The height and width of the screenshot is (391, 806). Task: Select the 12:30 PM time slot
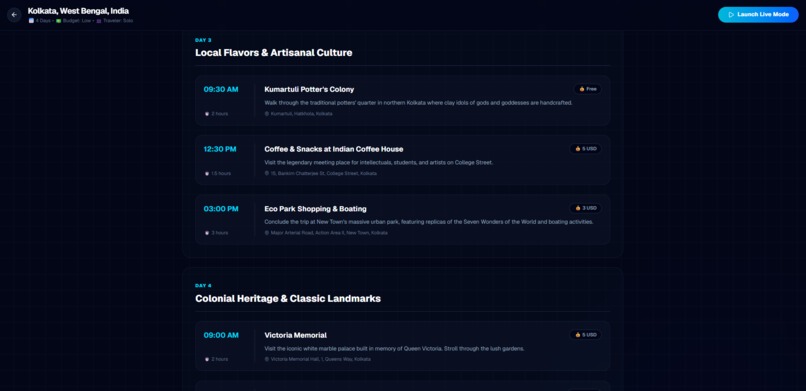click(x=220, y=150)
